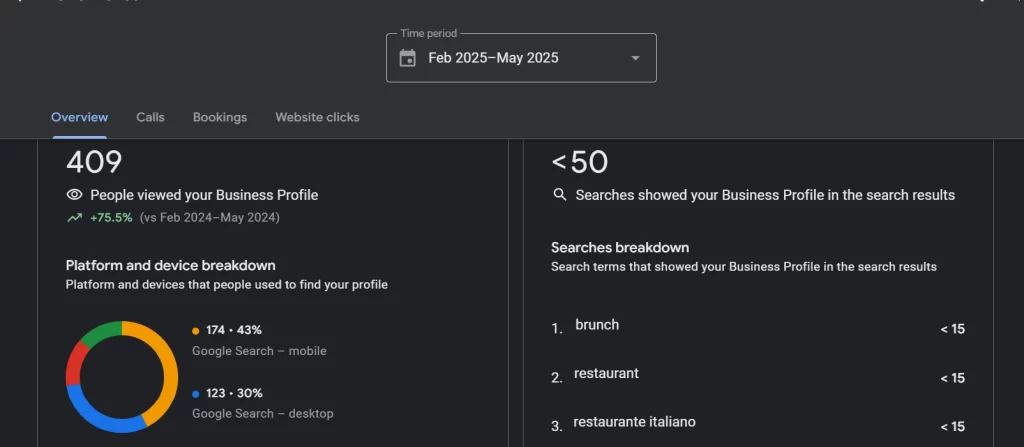This screenshot has width=1024, height=447.
Task: Go to the Bookings tab
Action: tap(219, 117)
